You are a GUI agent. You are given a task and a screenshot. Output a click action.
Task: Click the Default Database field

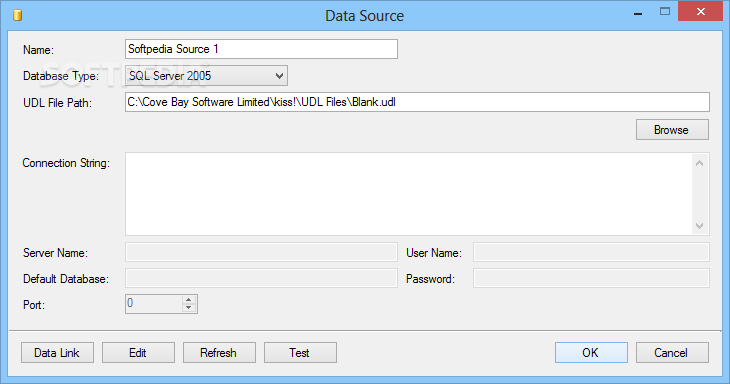coord(261,278)
